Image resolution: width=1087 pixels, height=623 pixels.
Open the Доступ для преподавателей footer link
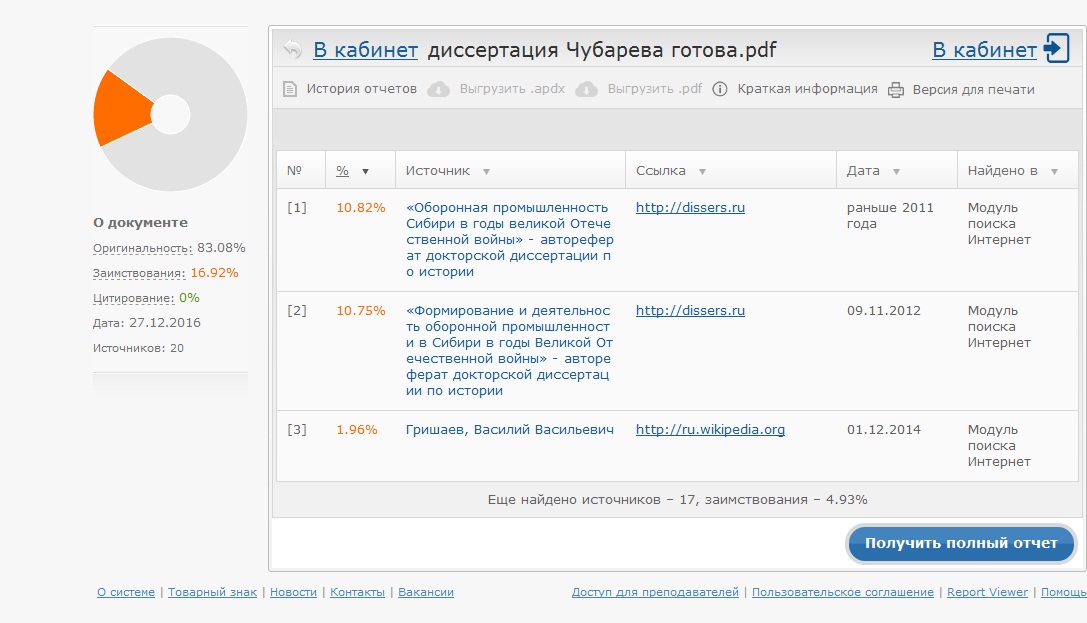(x=655, y=592)
